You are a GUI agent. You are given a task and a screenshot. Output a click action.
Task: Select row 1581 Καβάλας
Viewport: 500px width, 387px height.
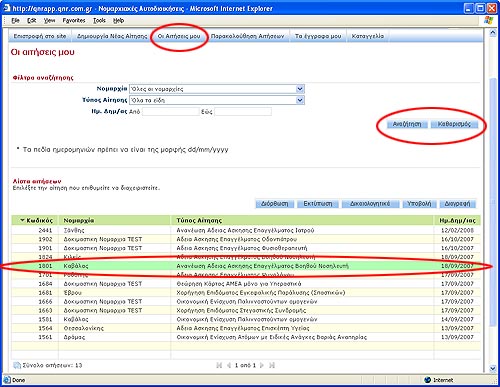pos(246,319)
